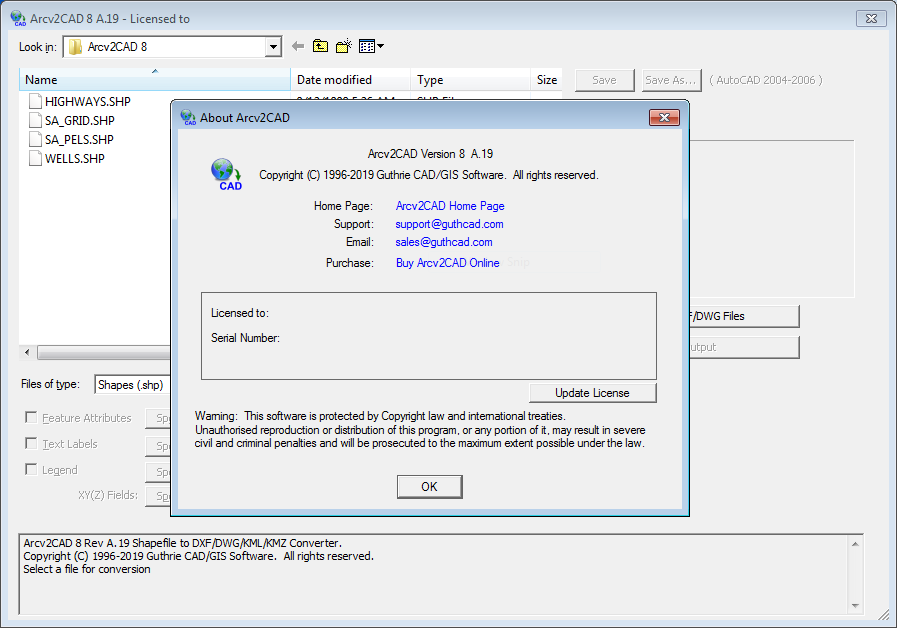Click the Feature Attributes Specify button
The image size is (897, 628).
point(158,418)
